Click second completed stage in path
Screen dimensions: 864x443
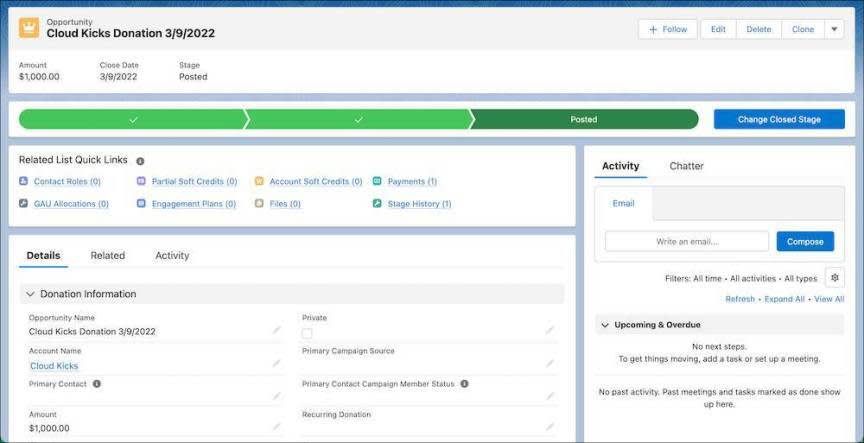point(358,119)
